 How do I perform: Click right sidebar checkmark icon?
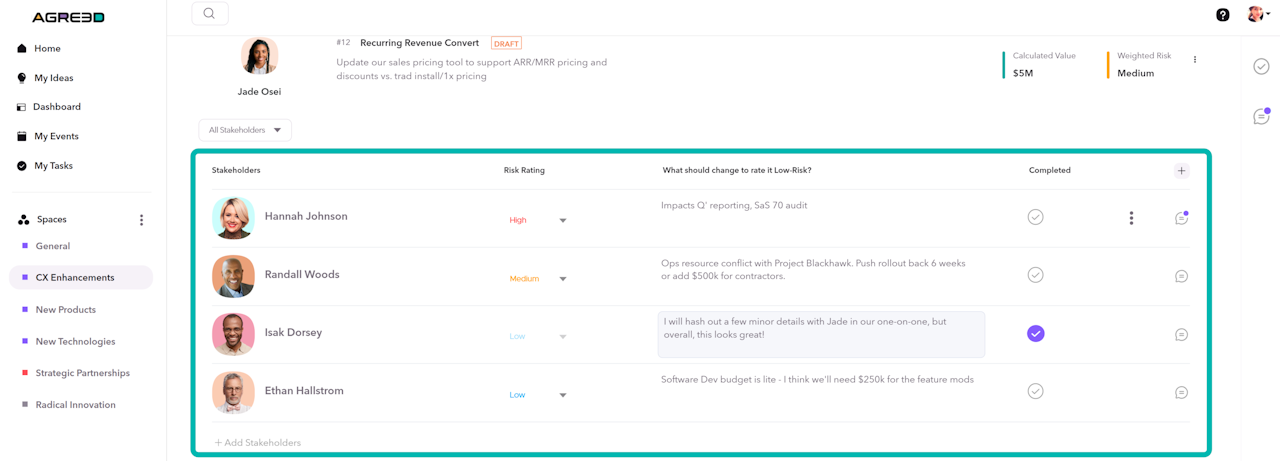1261,67
